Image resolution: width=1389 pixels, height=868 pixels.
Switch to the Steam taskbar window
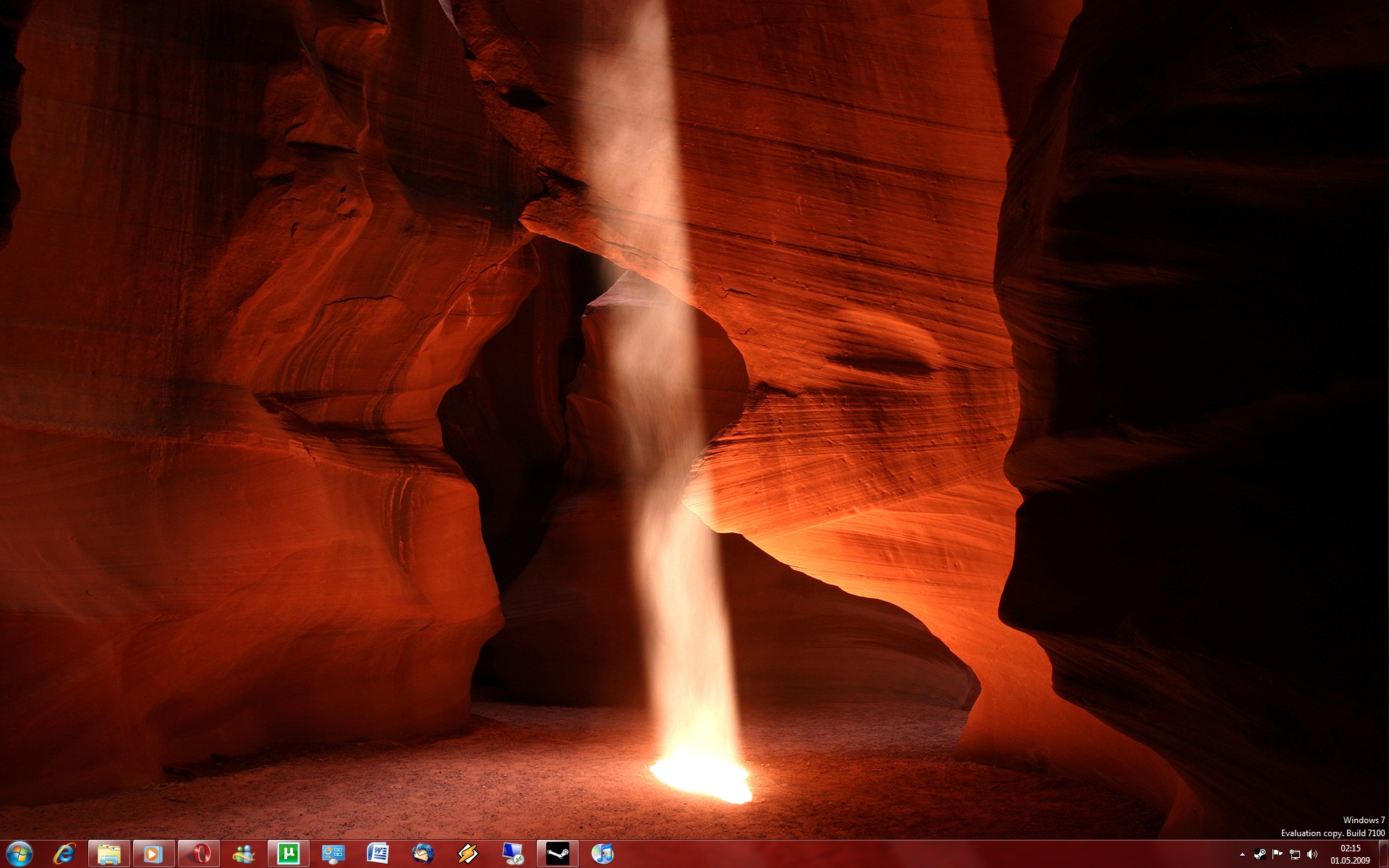558,854
